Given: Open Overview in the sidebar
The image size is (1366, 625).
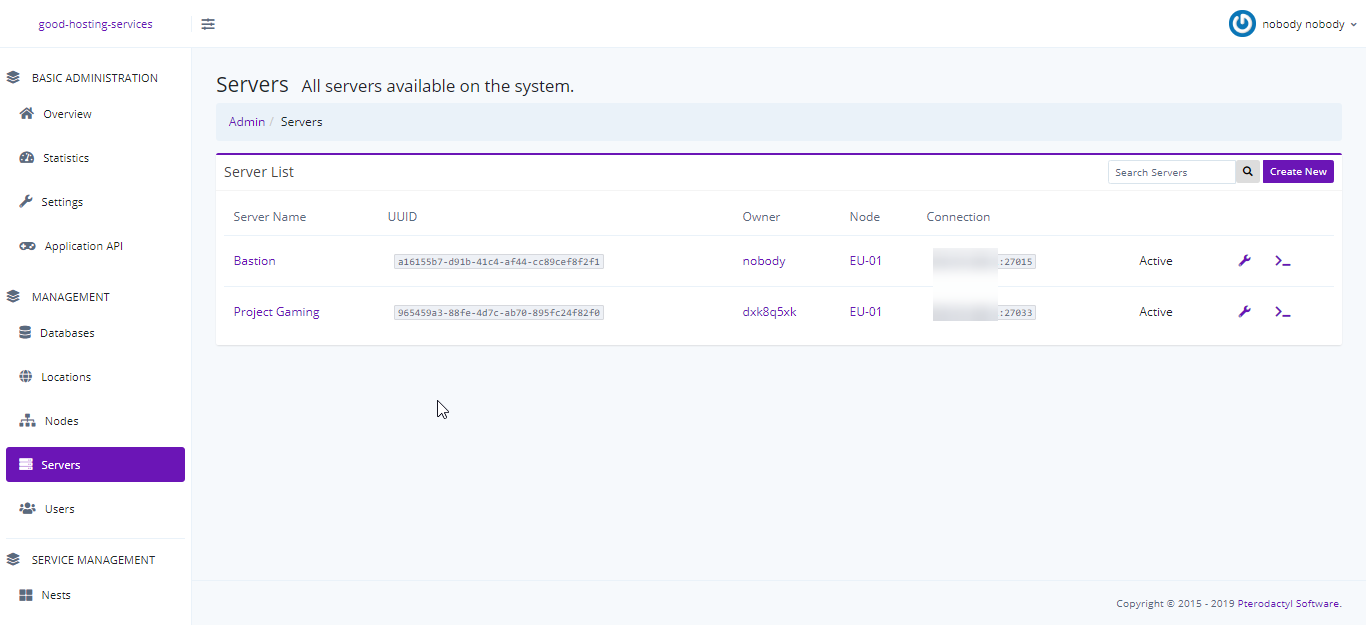Looking at the screenshot, I should 67,114.
